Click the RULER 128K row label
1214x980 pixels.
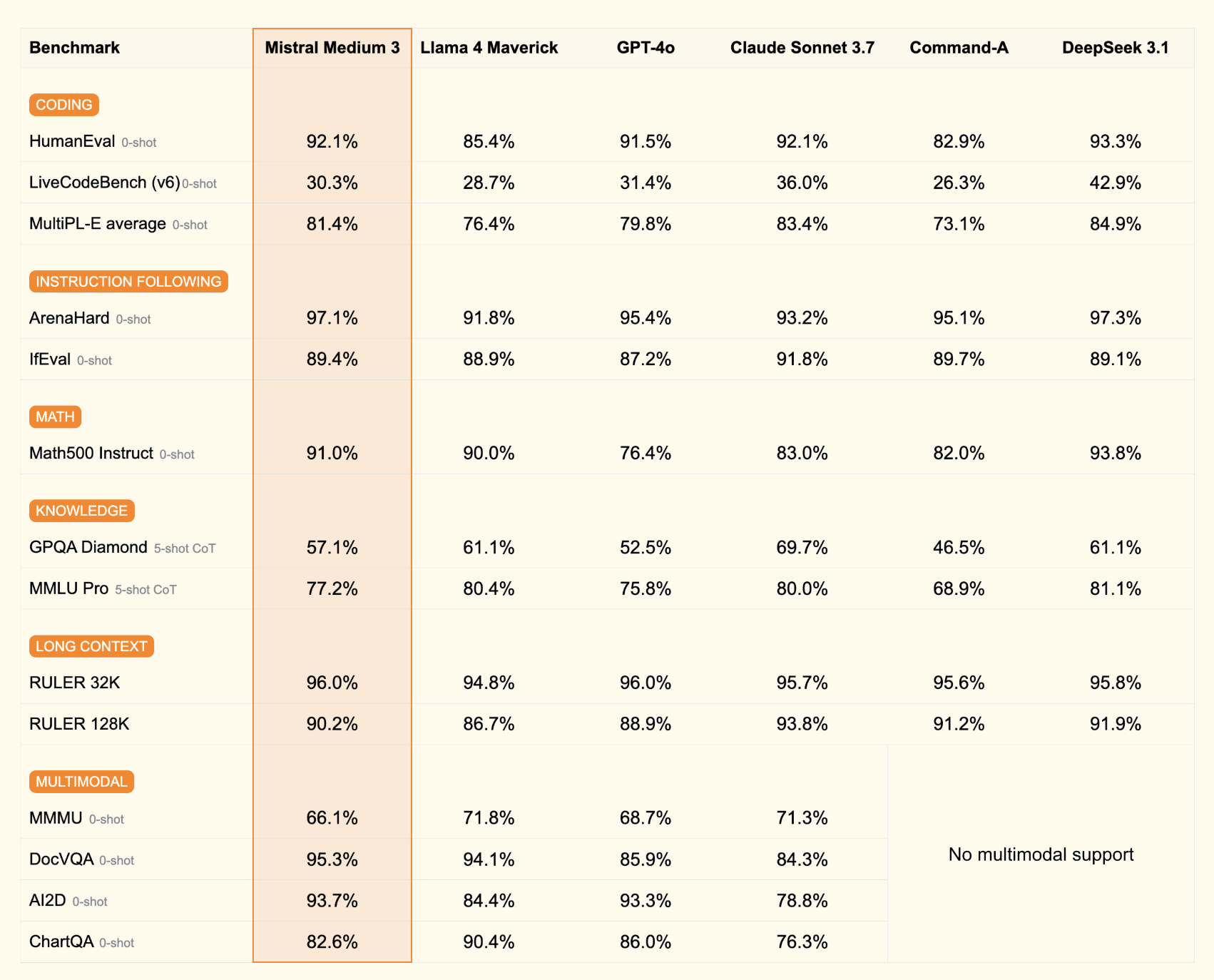(79, 724)
